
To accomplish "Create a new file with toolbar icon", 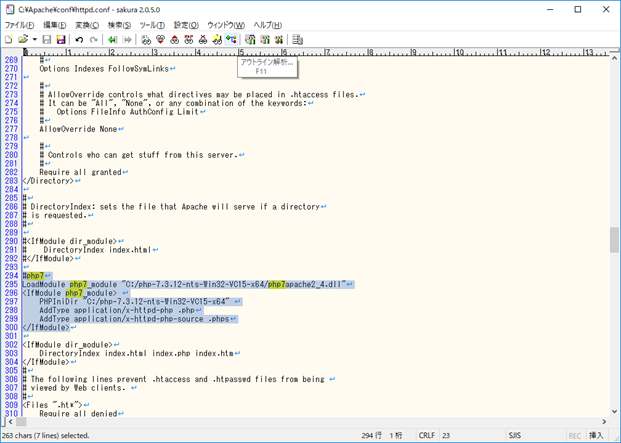I will tap(9, 40).
